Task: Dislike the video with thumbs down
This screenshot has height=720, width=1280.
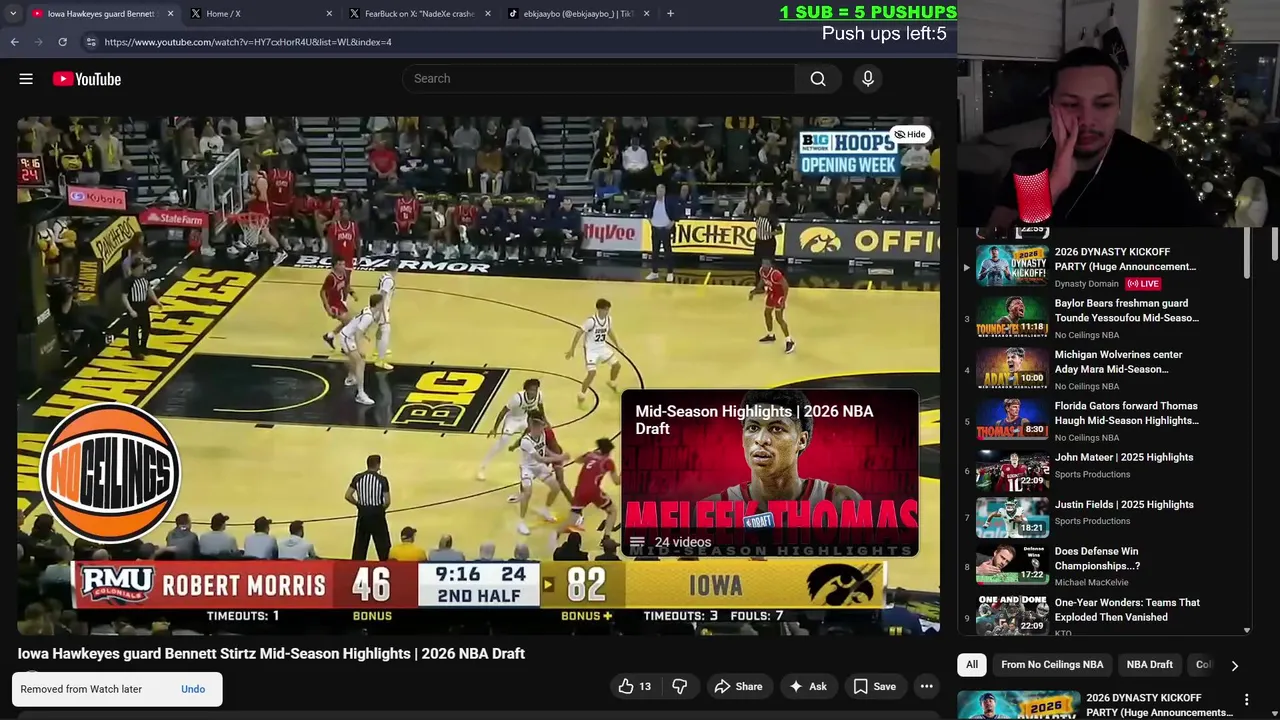Action: [x=679, y=687]
